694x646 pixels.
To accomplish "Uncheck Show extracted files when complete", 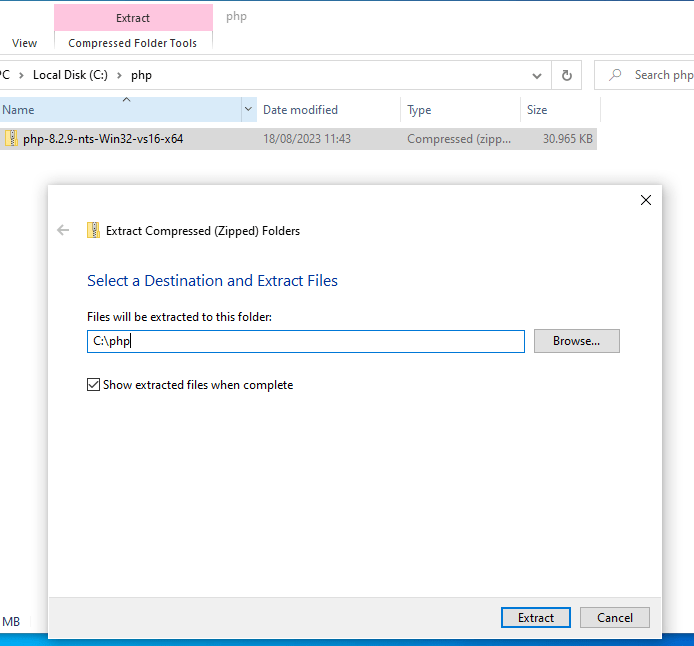I will click(93, 385).
